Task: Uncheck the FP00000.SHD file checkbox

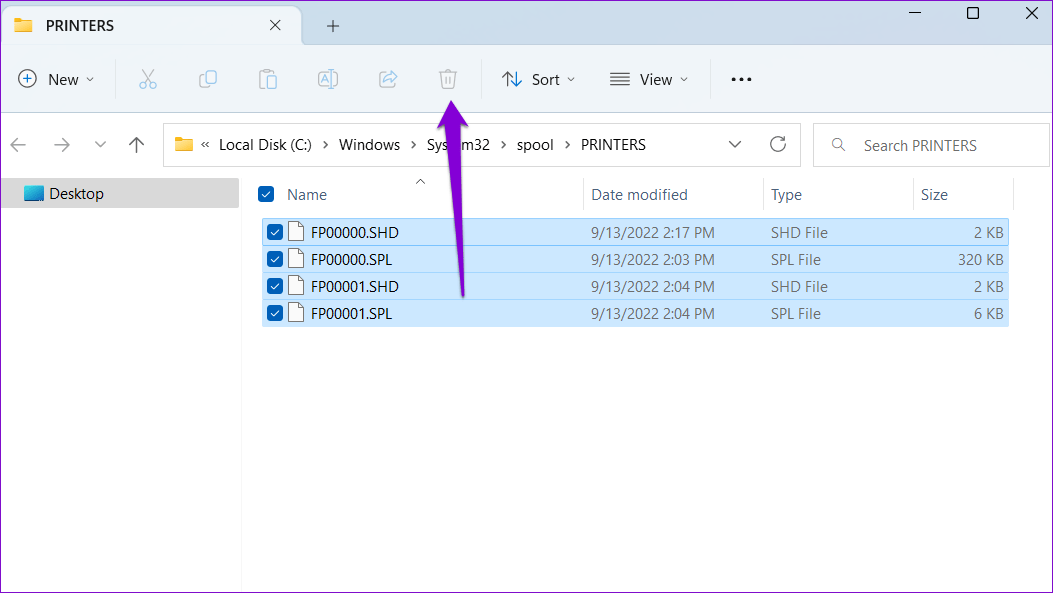Action: point(274,231)
